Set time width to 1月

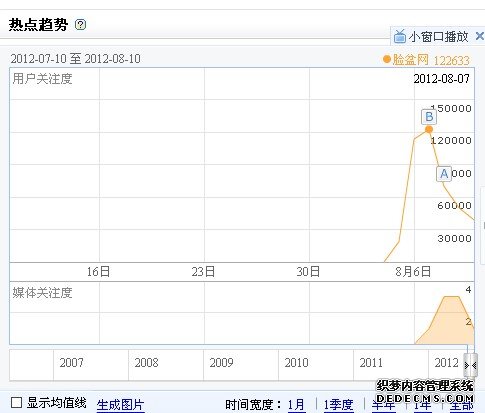[296, 405]
